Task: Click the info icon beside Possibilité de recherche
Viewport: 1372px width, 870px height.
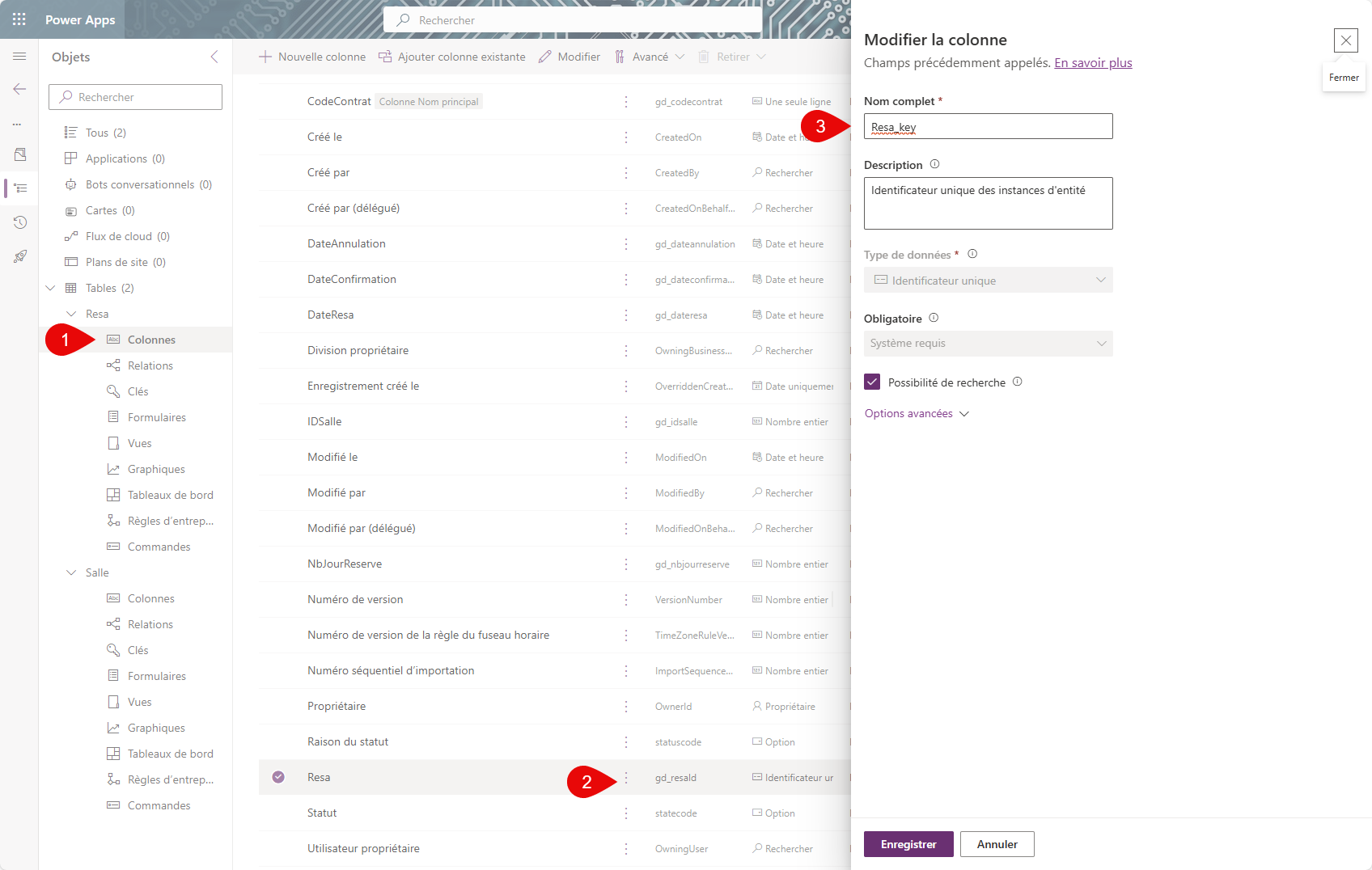Action: coord(1018,382)
